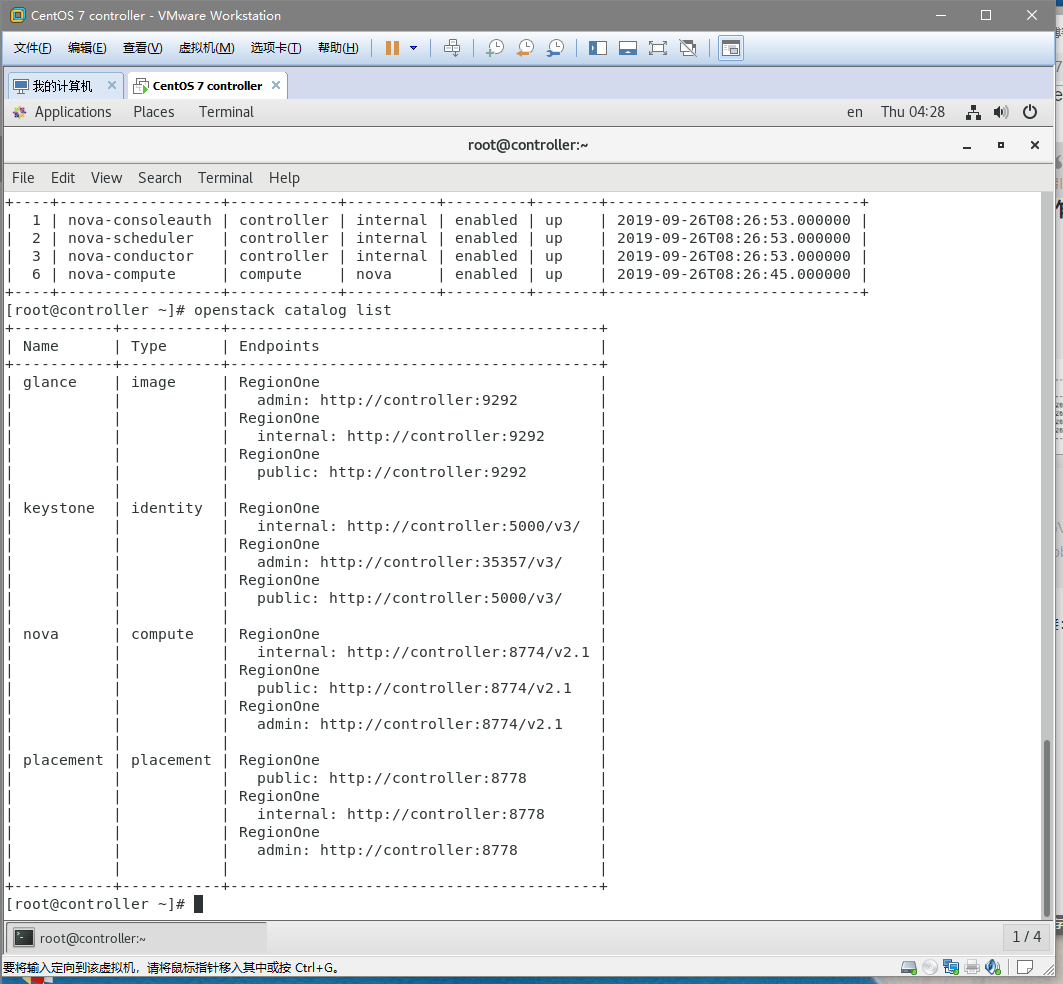Click the power button in the top bar
The height and width of the screenshot is (984, 1063).
[1030, 112]
